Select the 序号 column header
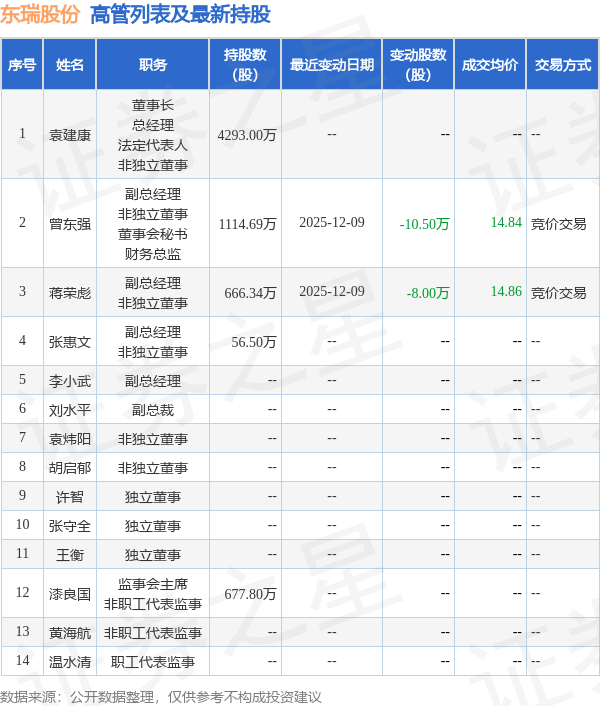This screenshot has height=706, width=600. pos(22,64)
